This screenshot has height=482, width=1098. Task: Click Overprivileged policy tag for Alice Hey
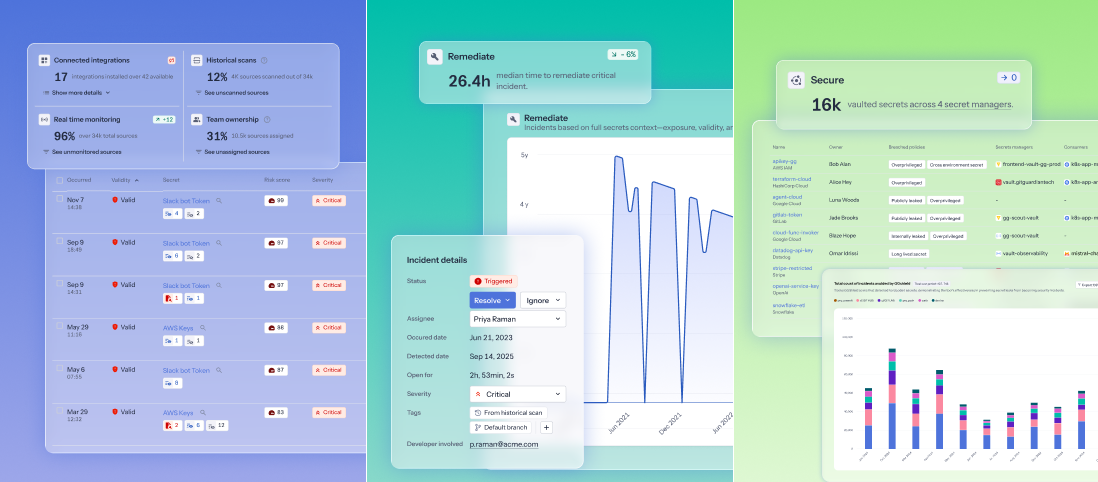tap(907, 182)
